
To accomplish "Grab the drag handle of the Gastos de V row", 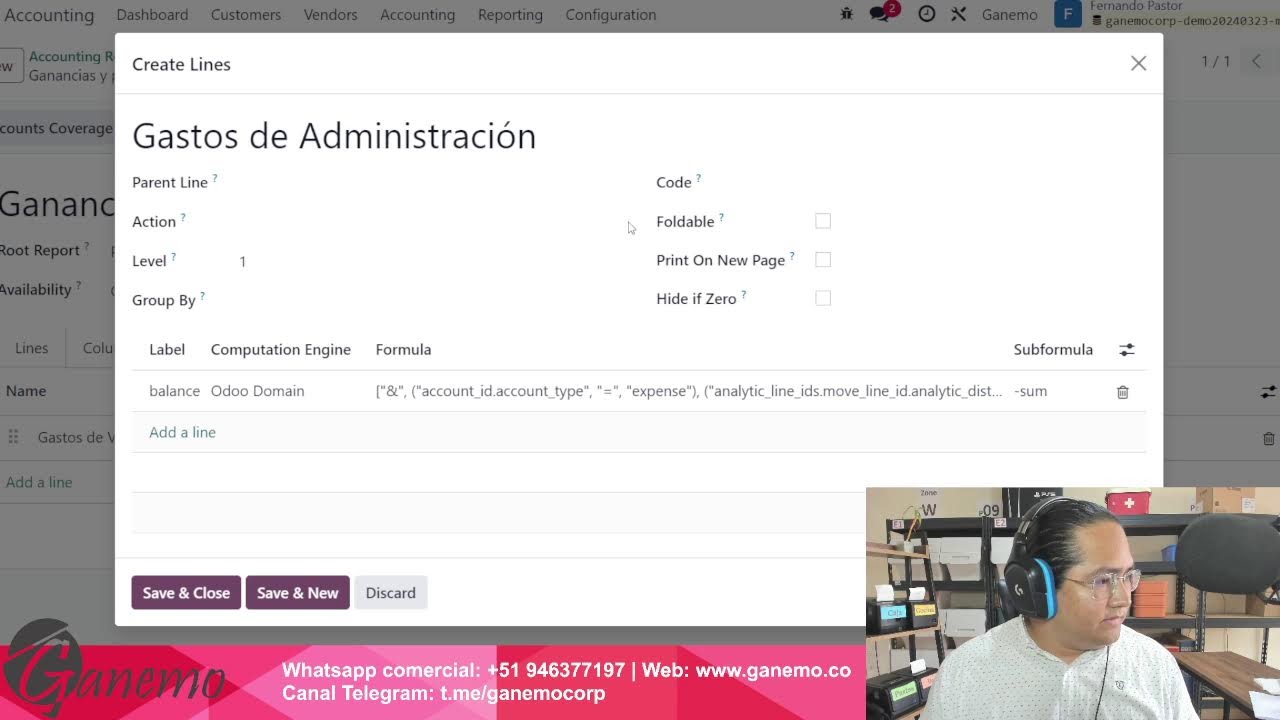I will pos(13,437).
